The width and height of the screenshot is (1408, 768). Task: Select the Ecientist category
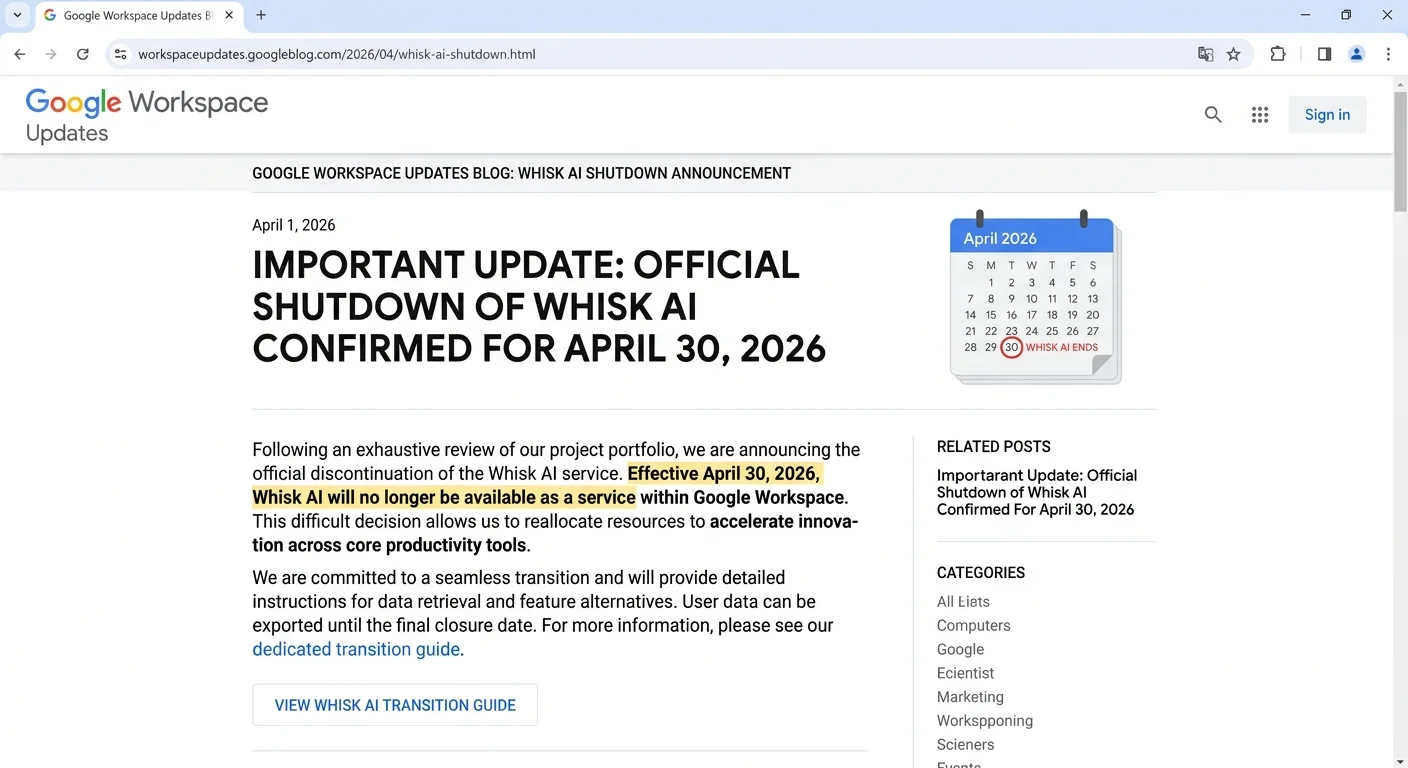[x=965, y=673]
